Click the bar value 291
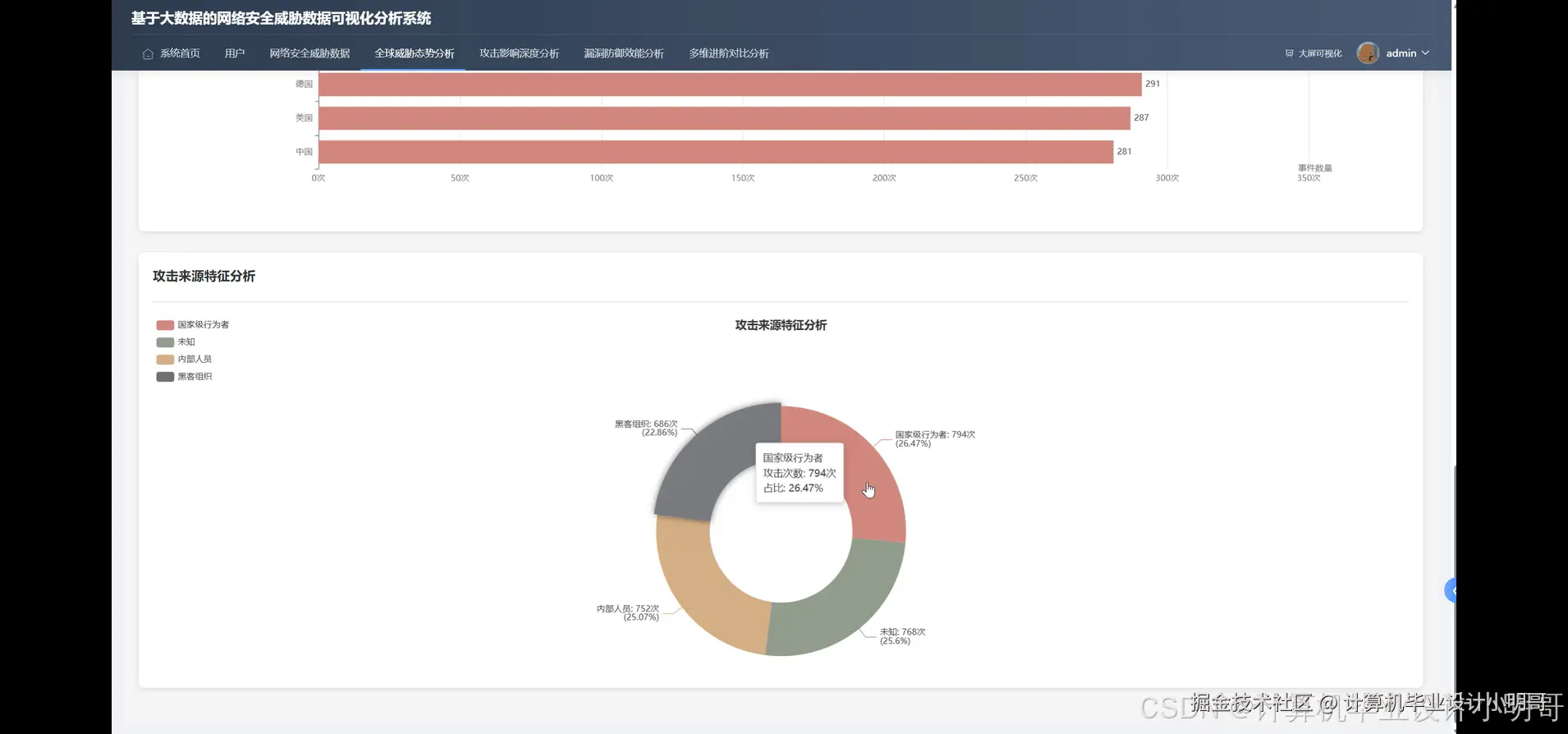1568x734 pixels. 1153,84
